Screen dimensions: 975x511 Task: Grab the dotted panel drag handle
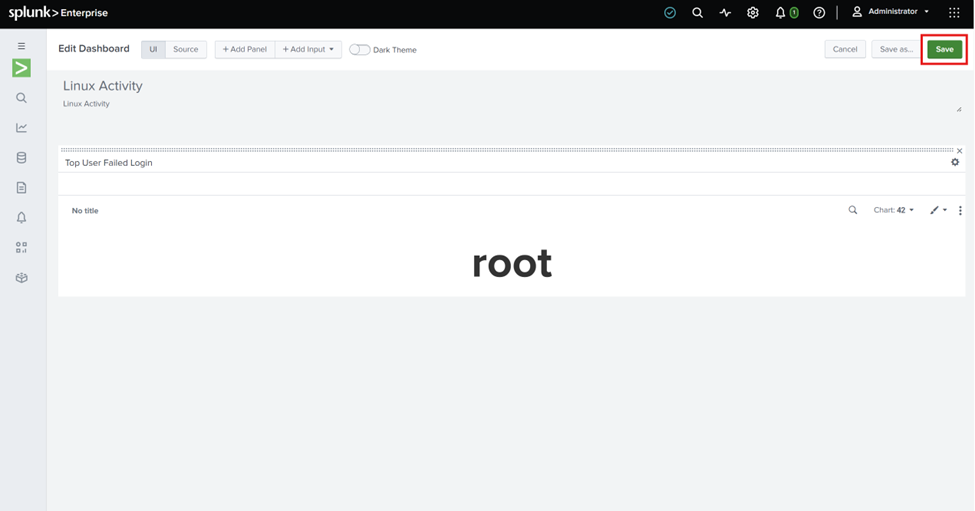507,150
